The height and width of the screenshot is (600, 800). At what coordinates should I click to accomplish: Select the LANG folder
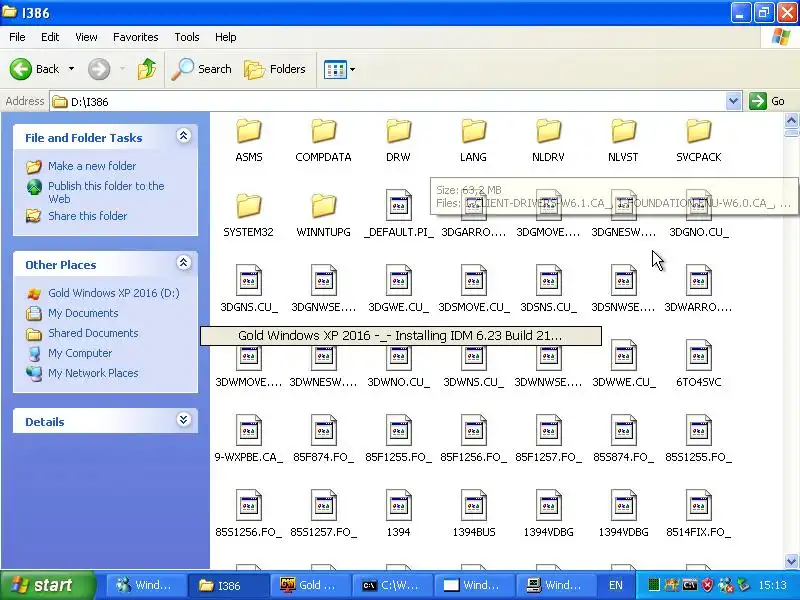pyautogui.click(x=473, y=141)
